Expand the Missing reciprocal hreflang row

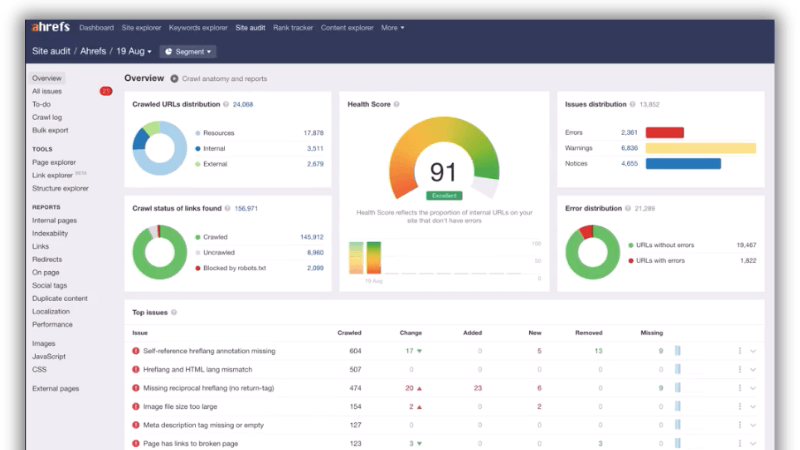point(753,388)
